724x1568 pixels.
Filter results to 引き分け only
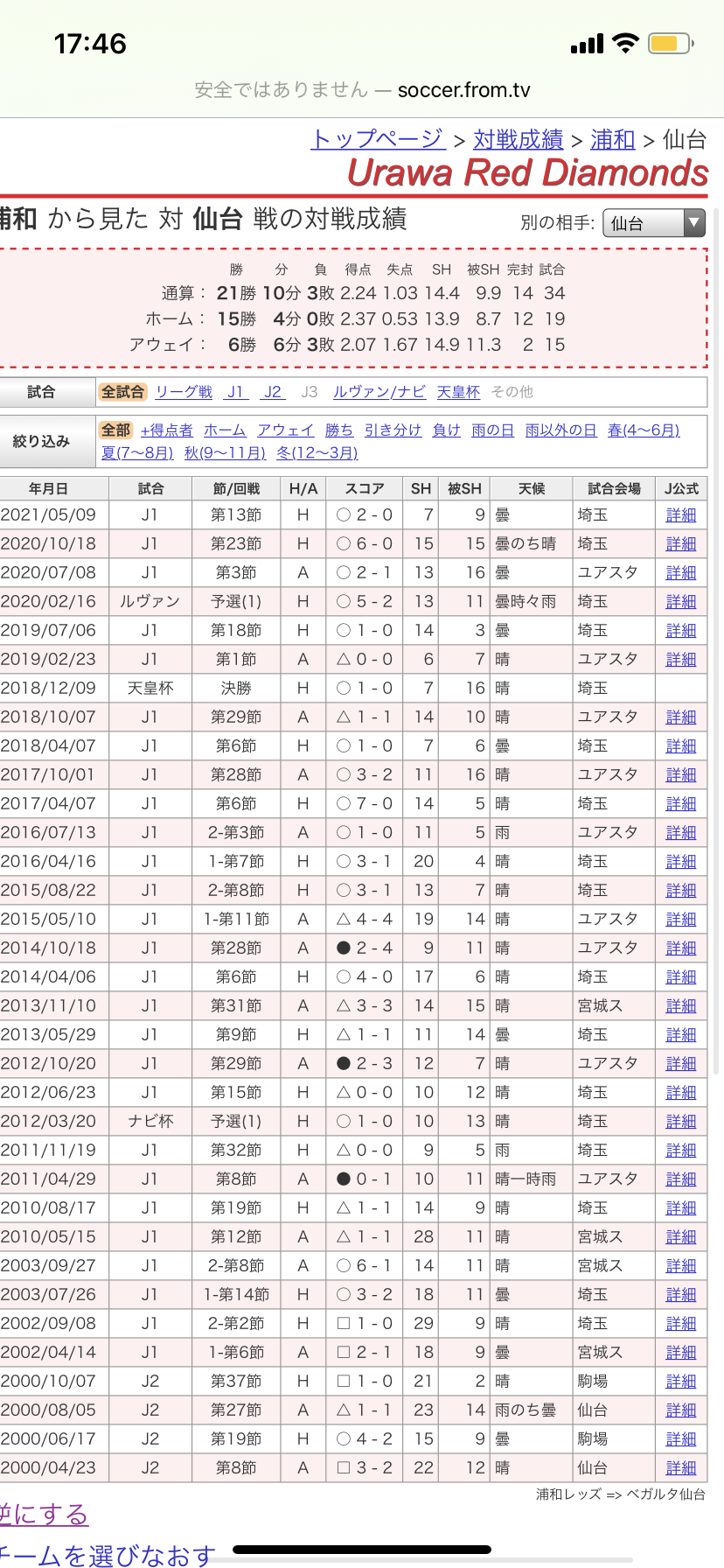coord(393,430)
